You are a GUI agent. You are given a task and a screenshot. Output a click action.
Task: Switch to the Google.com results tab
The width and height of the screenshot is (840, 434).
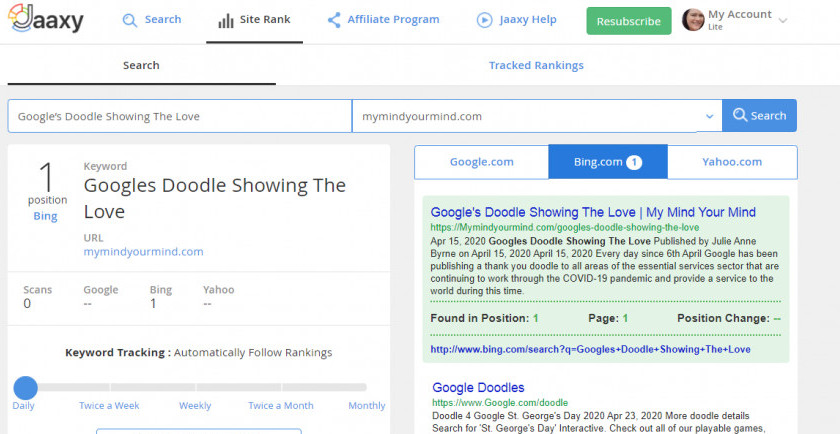tap(481, 162)
